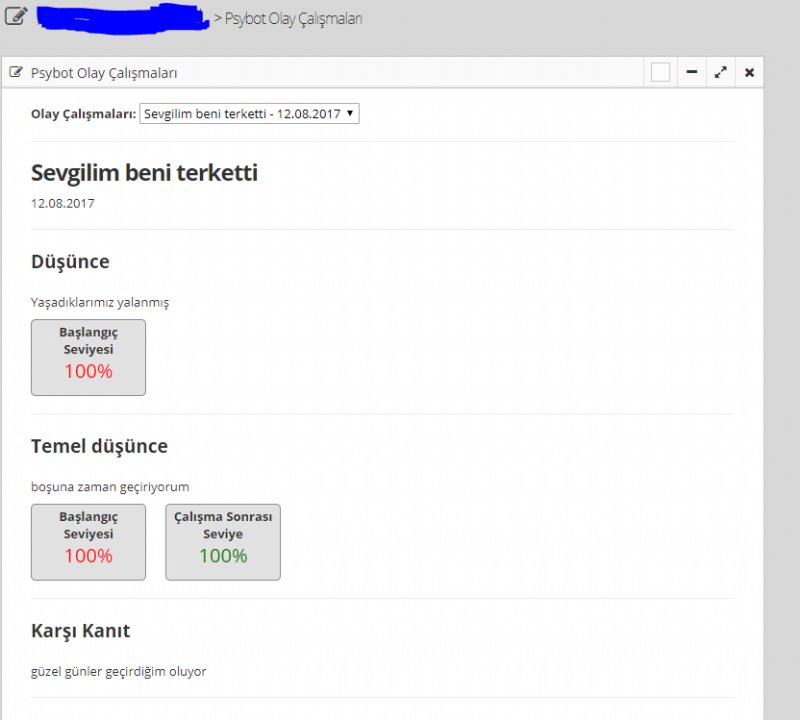Click the Psybot Olay Çalışmaları breadcrumb text
The image size is (800, 720).
pos(293,19)
